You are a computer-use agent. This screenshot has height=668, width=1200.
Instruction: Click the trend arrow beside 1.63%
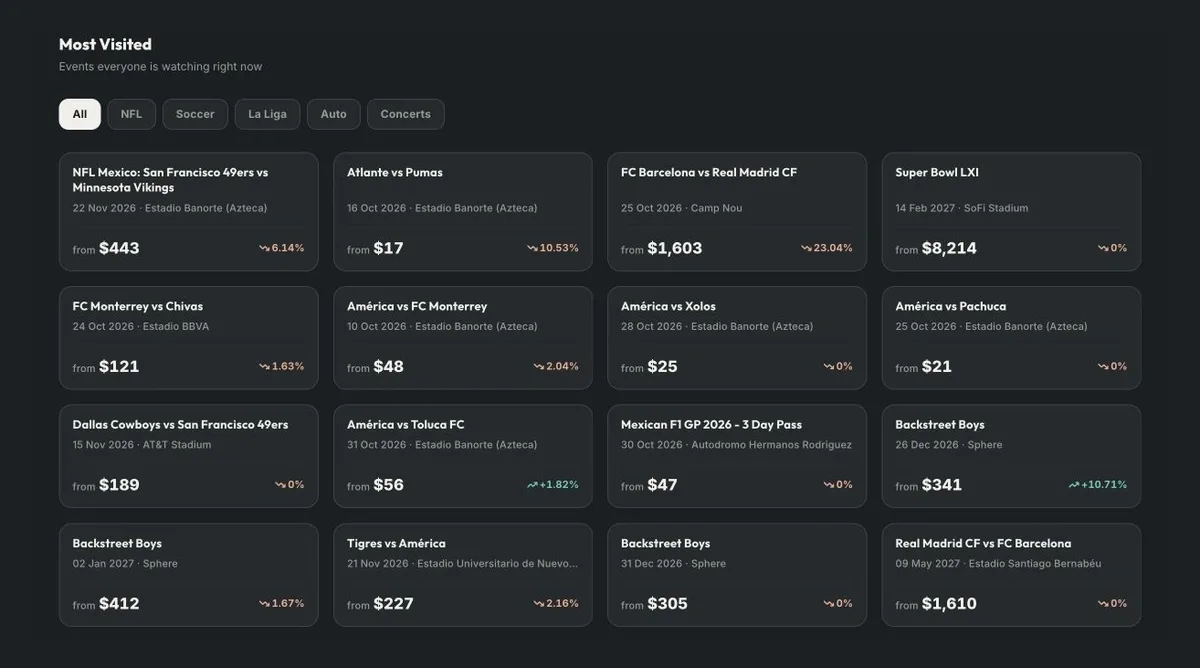pyautogui.click(x=264, y=366)
